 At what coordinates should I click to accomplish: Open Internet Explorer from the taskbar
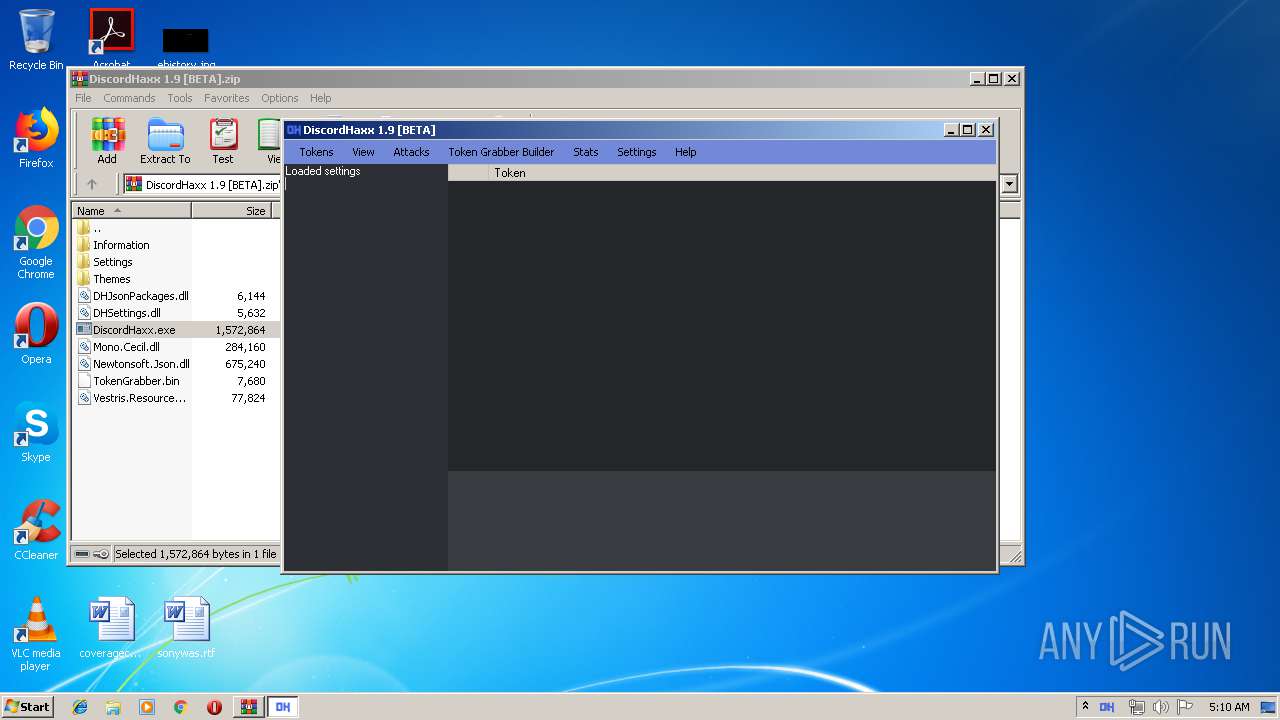pyautogui.click(x=80, y=707)
